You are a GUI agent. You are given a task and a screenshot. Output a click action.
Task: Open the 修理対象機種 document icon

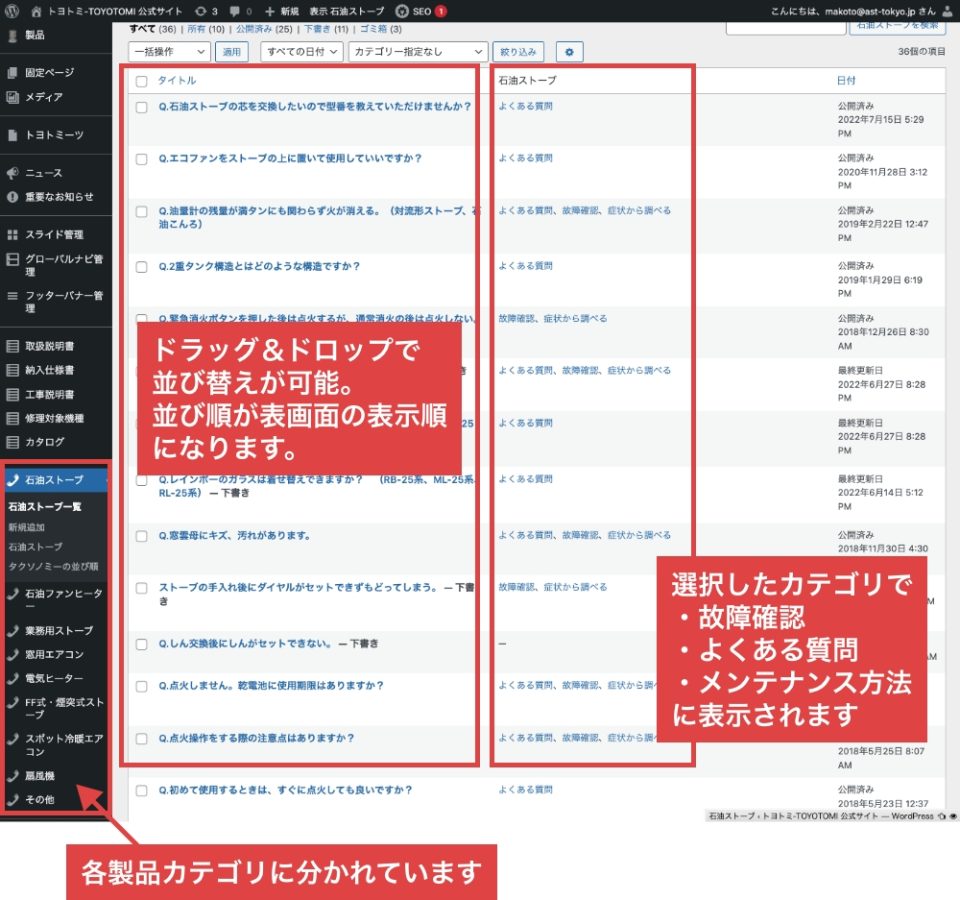click(x=12, y=419)
